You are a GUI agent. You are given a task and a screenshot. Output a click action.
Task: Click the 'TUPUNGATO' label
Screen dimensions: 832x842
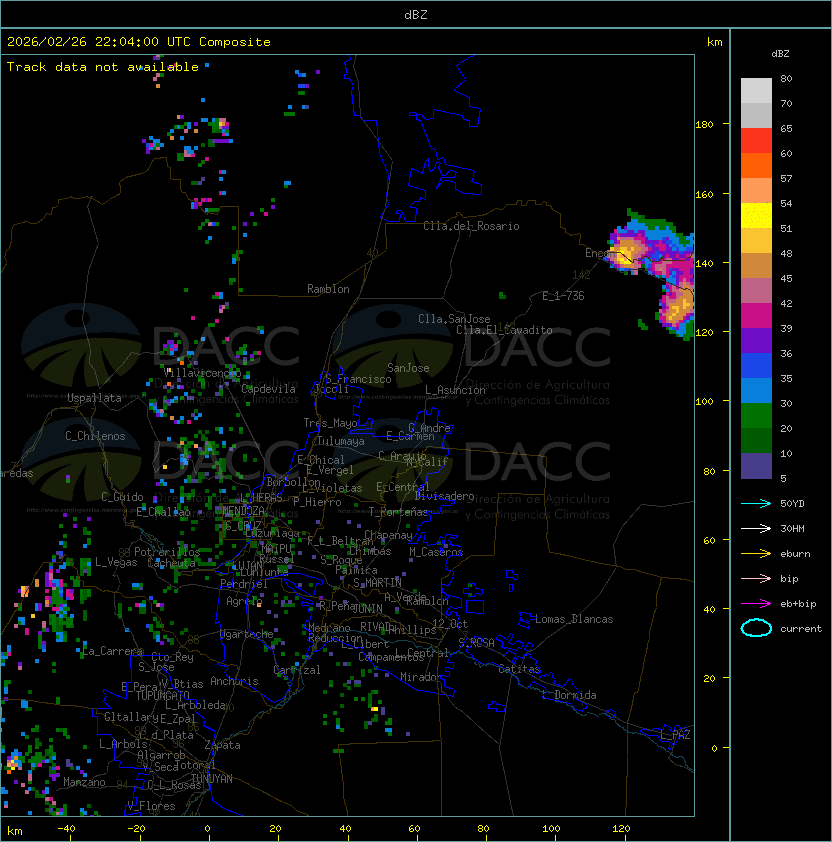(x=162, y=695)
